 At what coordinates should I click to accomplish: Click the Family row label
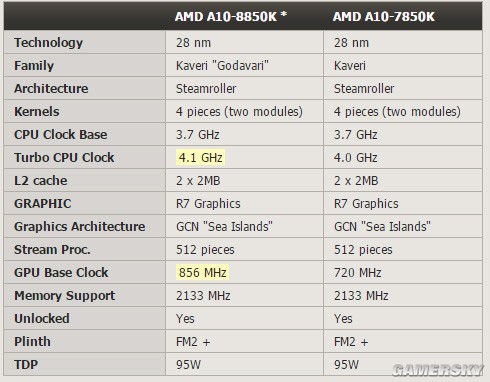click(x=34, y=66)
